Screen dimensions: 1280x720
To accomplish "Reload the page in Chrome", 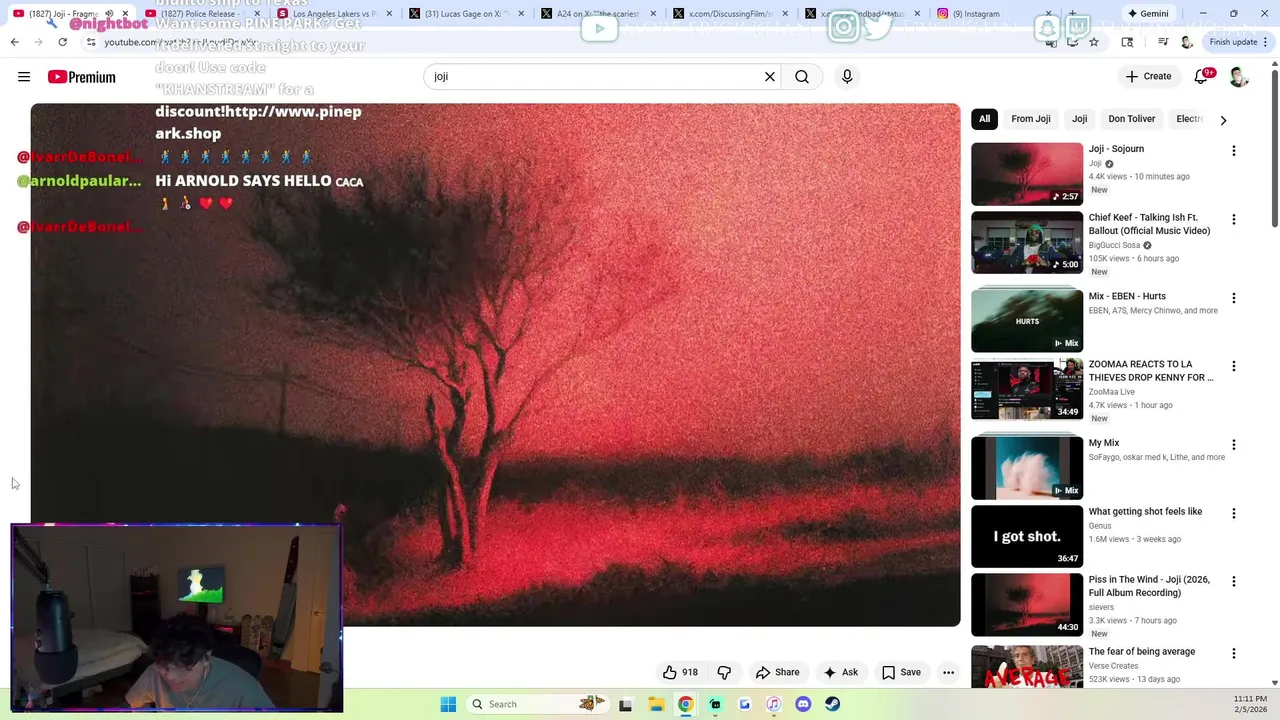I will click(62, 42).
